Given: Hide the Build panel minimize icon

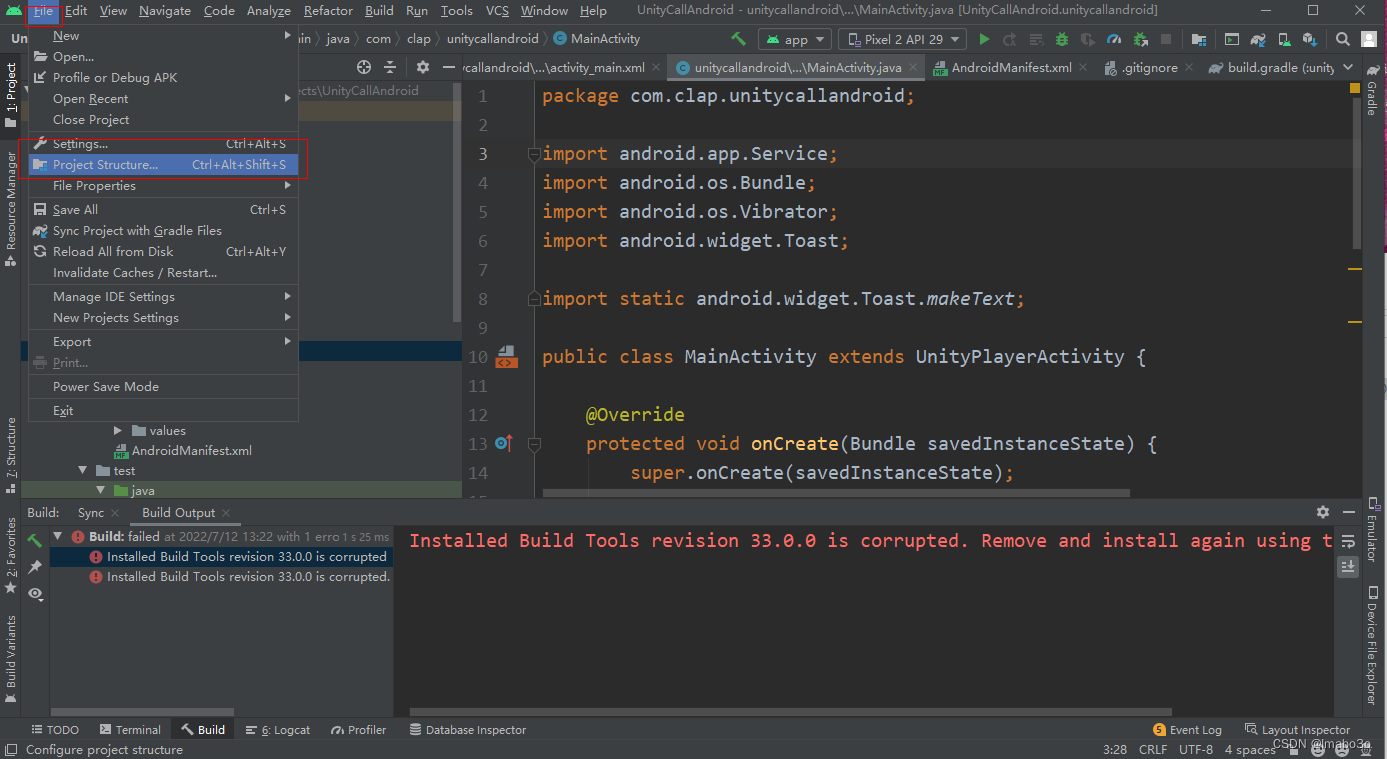Looking at the screenshot, I should pos(1348,512).
